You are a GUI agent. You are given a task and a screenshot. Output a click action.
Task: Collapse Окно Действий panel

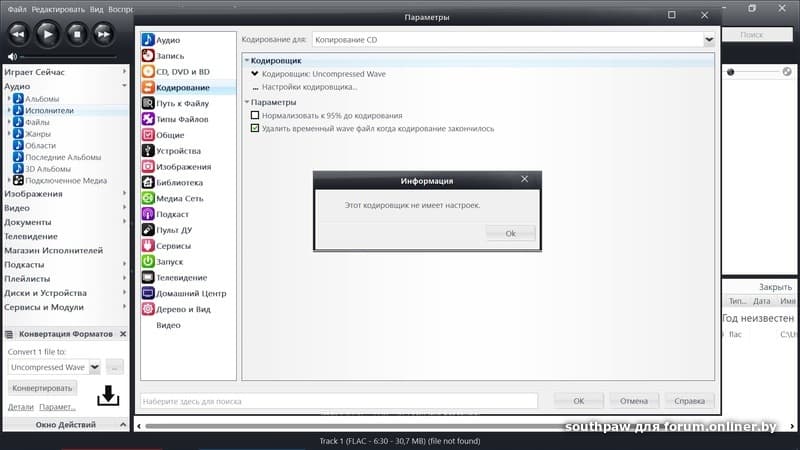coord(123,424)
